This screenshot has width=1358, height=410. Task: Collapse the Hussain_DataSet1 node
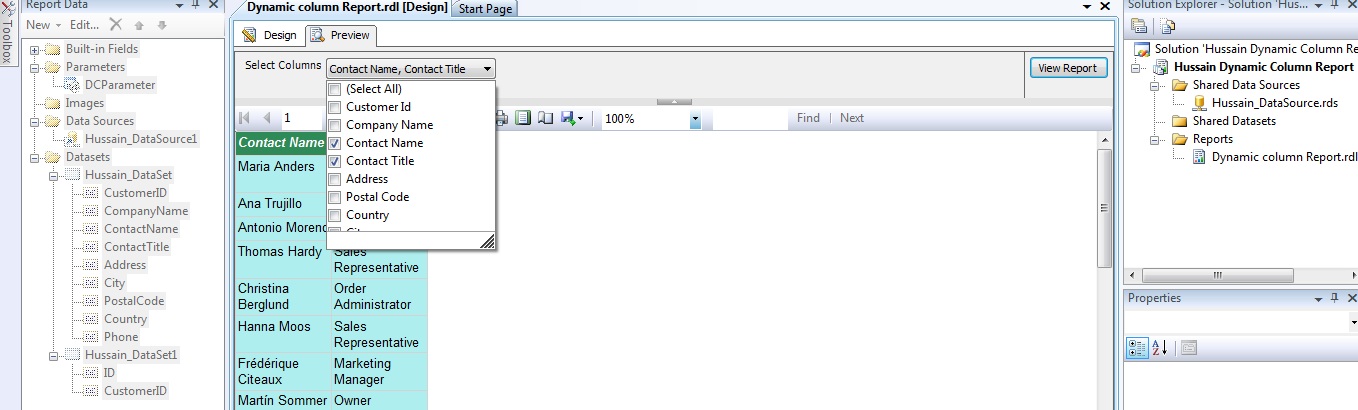[x=52, y=355]
